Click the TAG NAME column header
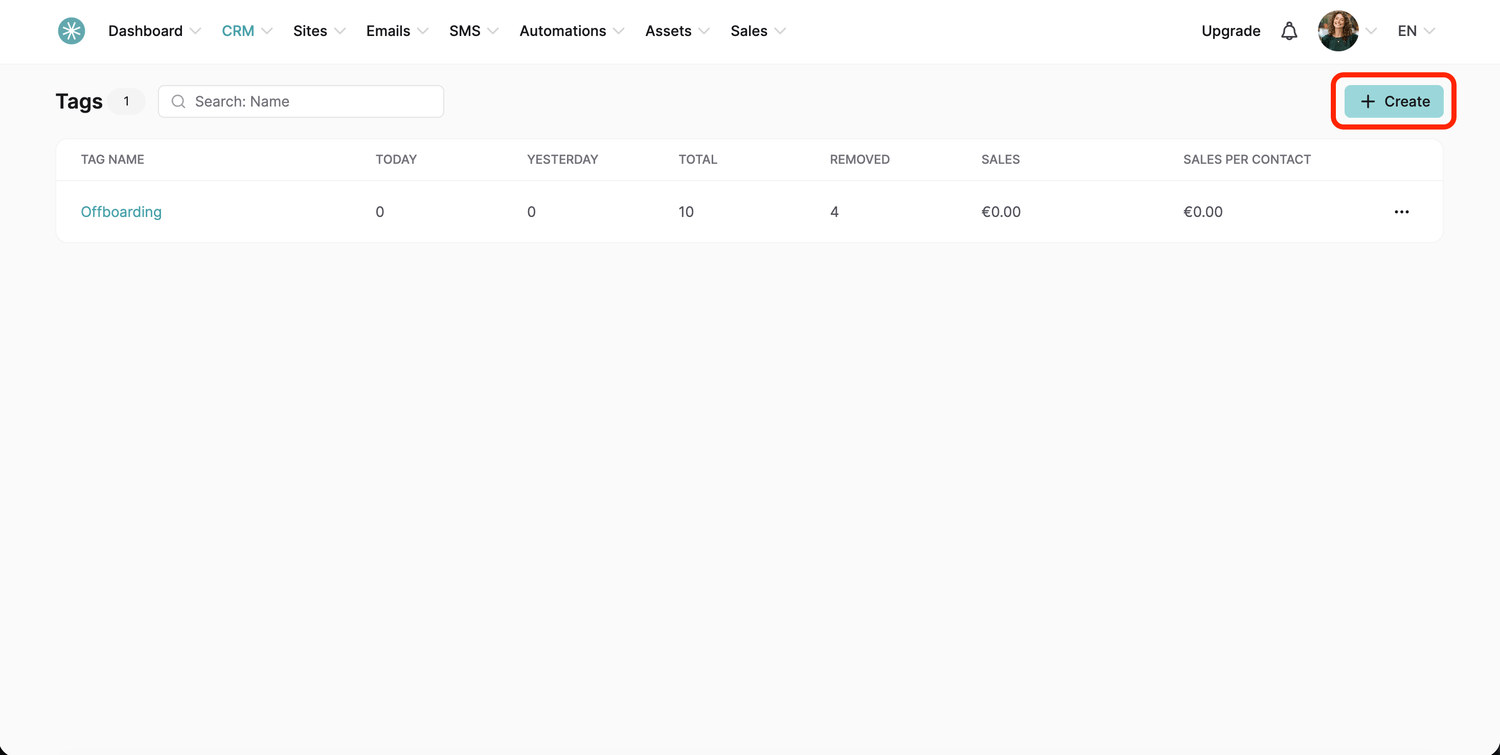Viewport: 1500px width, 755px height. tap(113, 160)
